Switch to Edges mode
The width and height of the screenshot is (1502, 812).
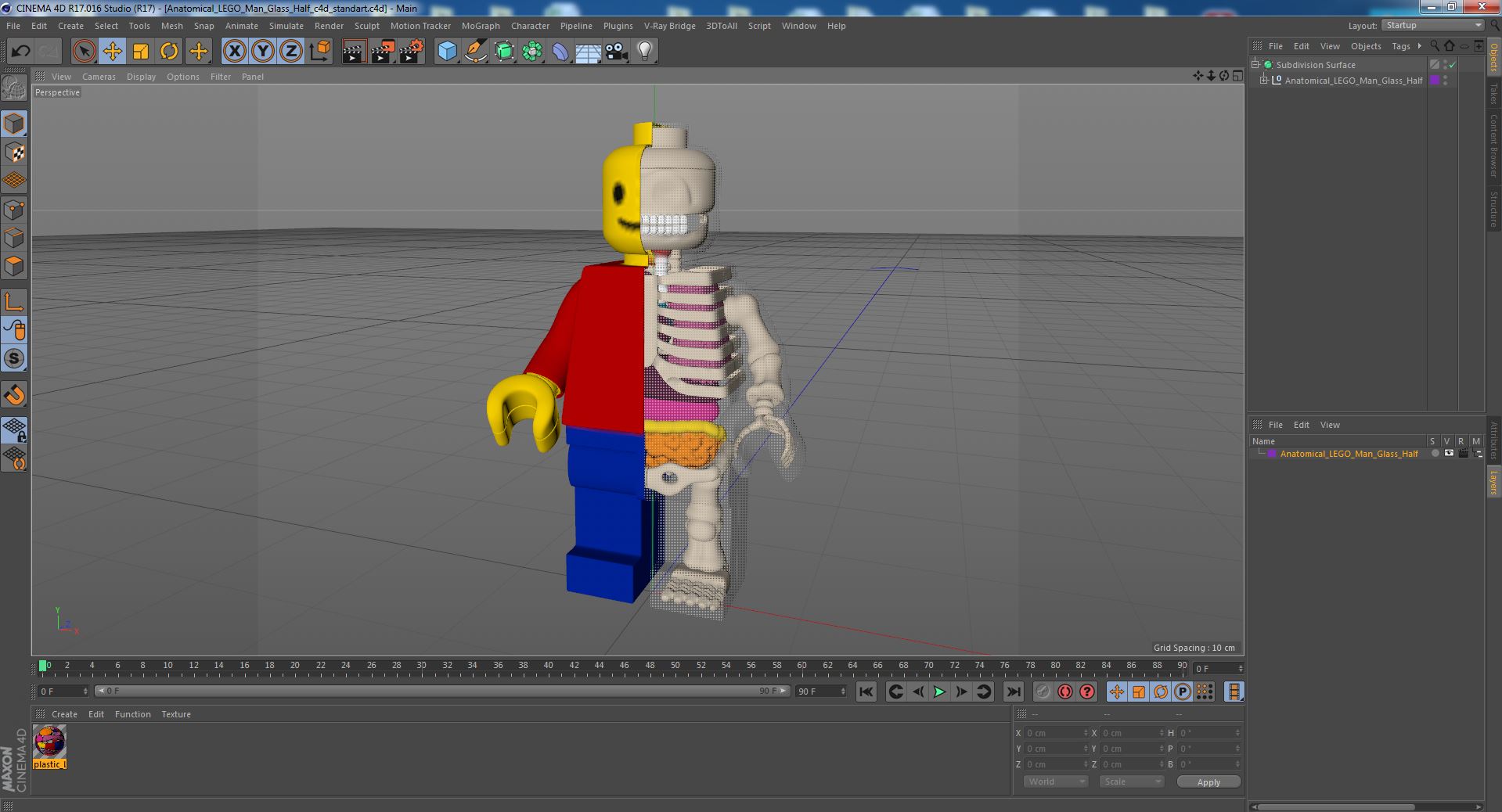coord(14,238)
